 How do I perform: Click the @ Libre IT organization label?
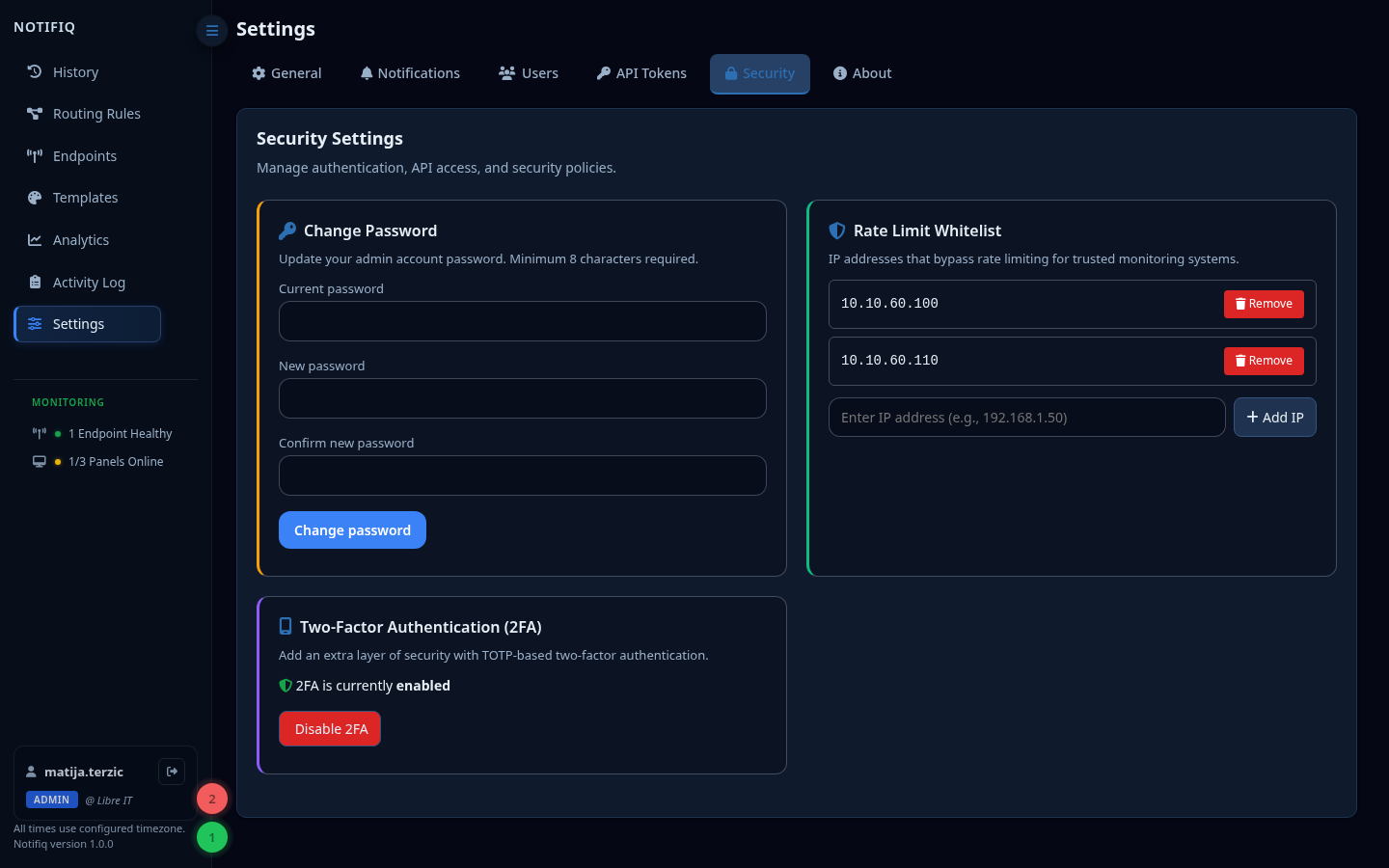(109, 800)
